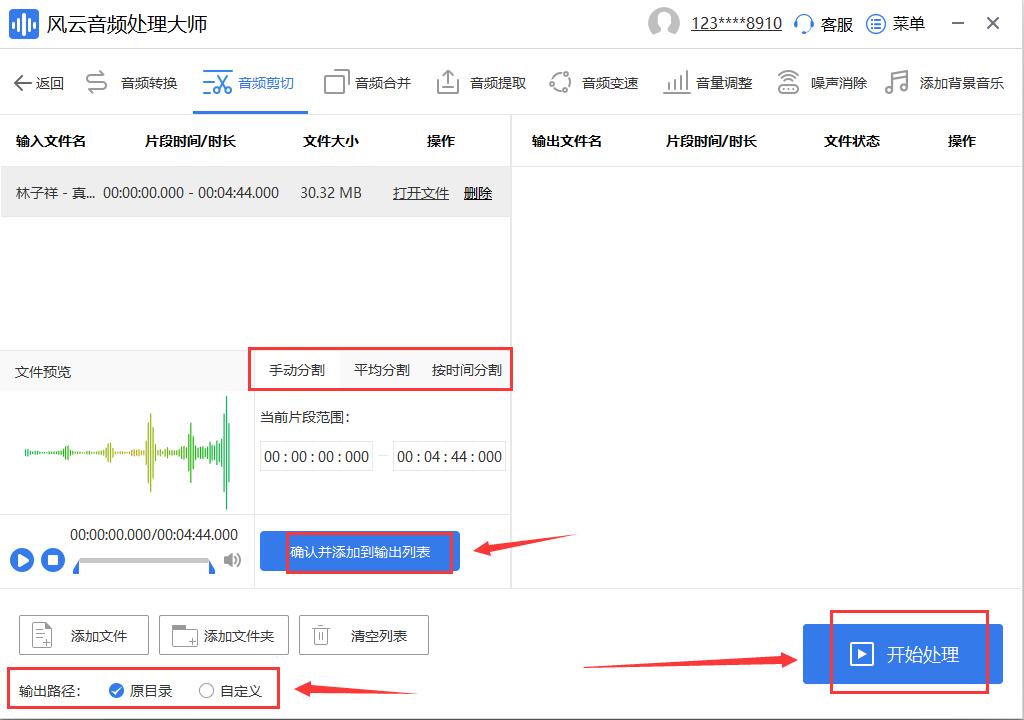Click the playback progress slider
This screenshot has height=720, width=1024.
point(145,562)
